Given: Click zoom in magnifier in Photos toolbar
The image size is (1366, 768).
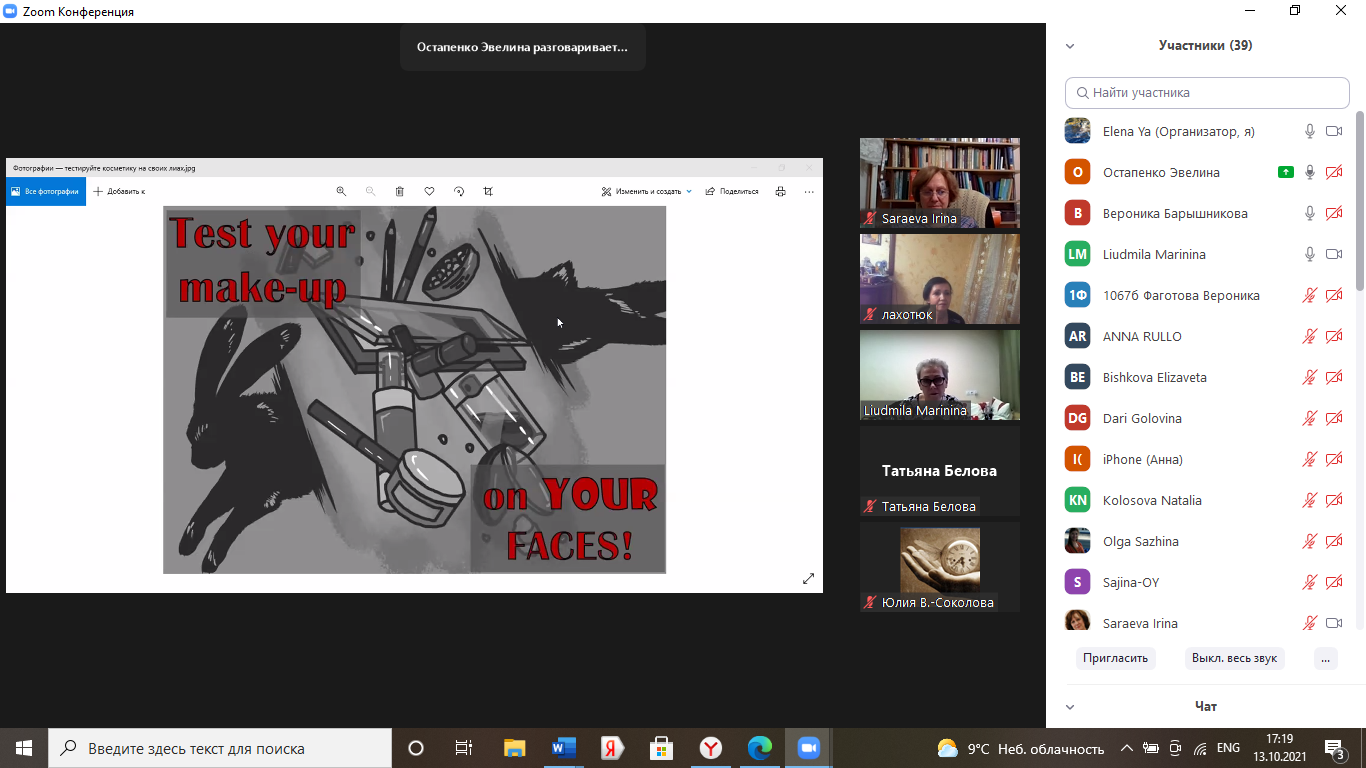Looking at the screenshot, I should pyautogui.click(x=341, y=191).
